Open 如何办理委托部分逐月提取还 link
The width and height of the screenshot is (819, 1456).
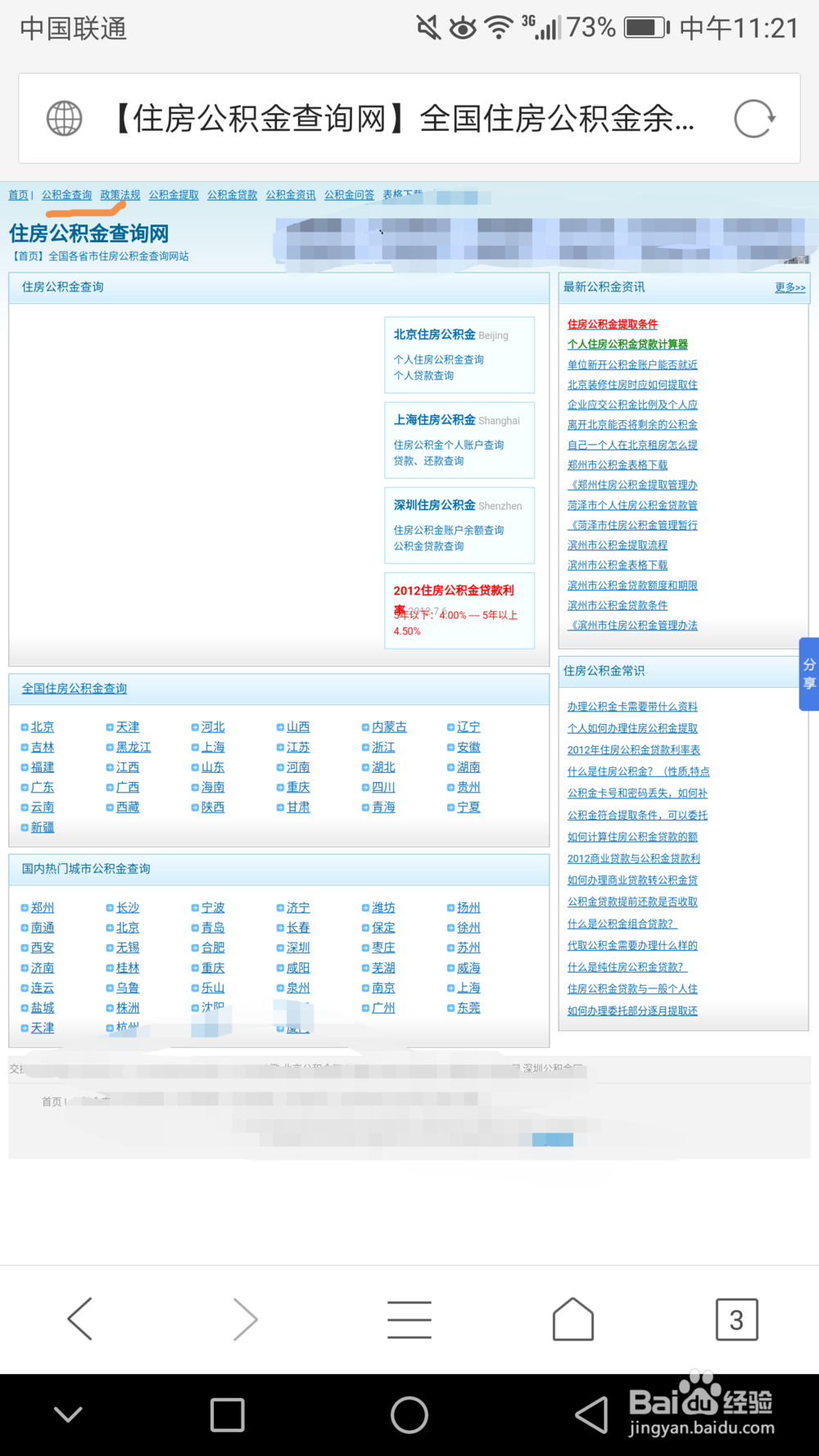[632, 1011]
